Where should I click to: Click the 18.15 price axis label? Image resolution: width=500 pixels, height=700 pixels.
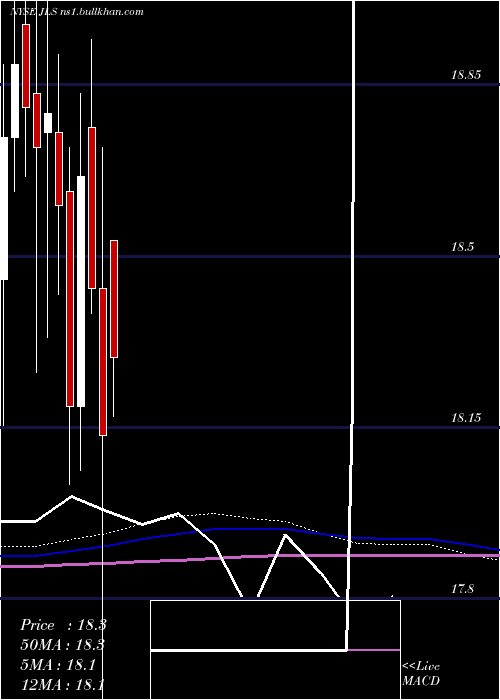coord(466,418)
